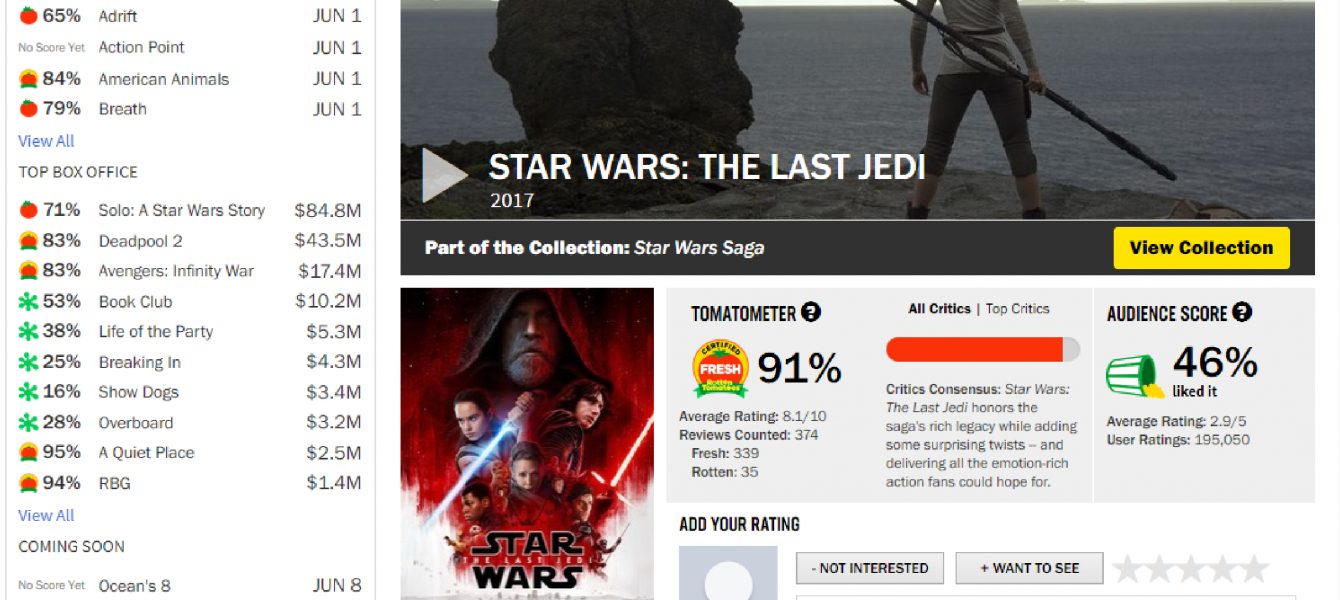Click the certified fresh icon beside Deadpool 2
The width and height of the screenshot is (1340, 600).
(x=28, y=240)
